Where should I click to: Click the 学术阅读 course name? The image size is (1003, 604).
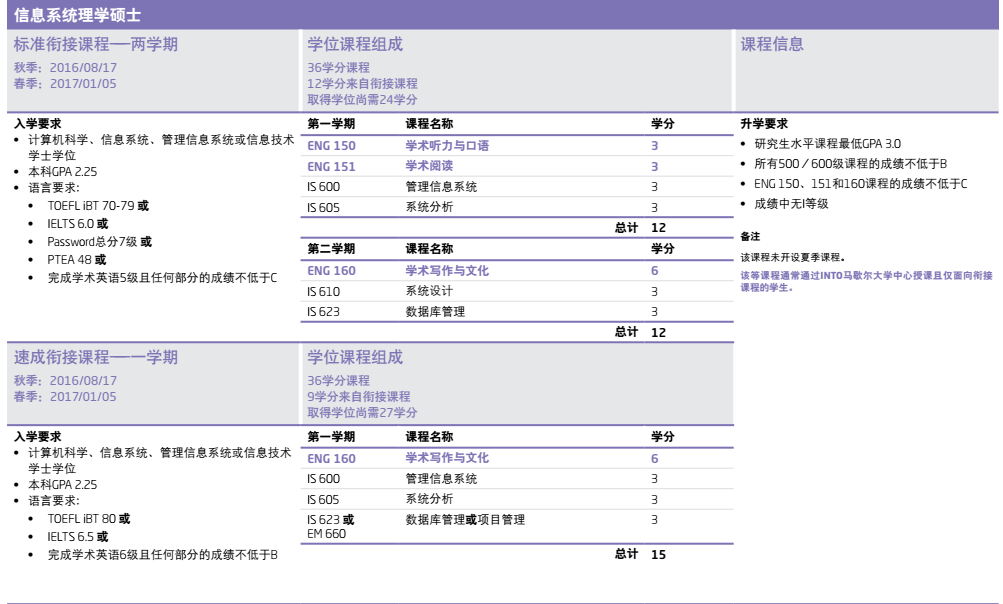pos(429,167)
